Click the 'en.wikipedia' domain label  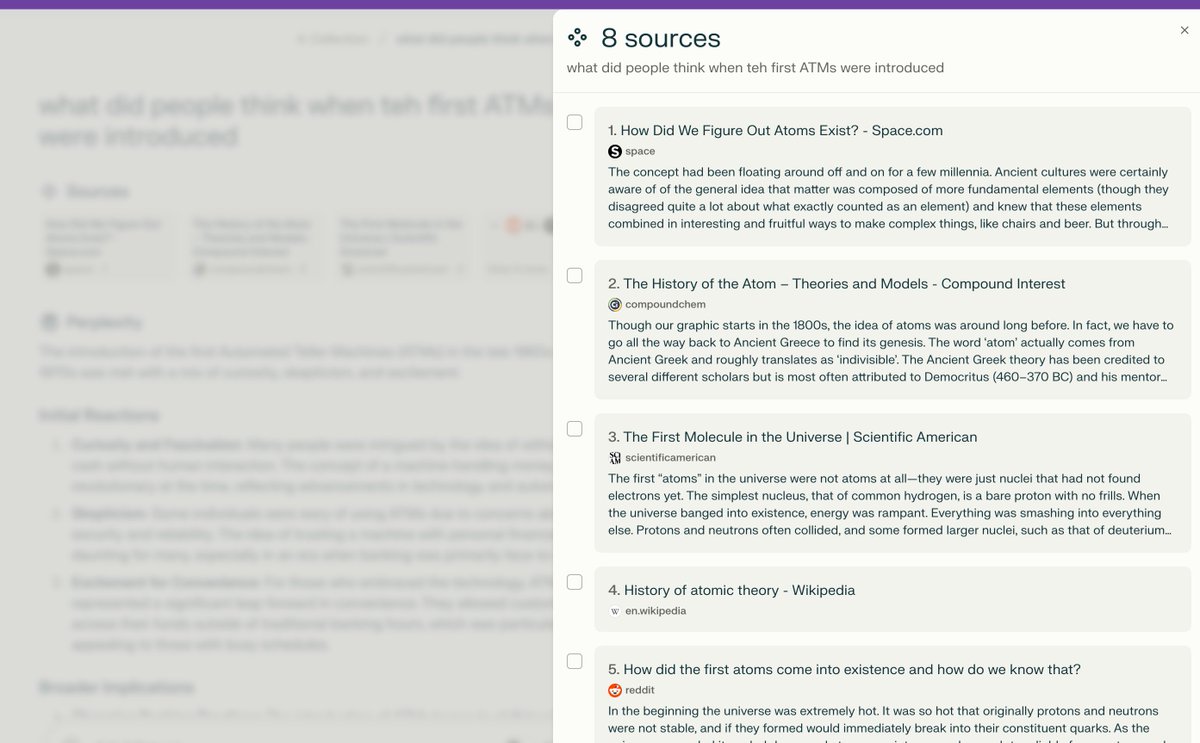pos(655,611)
